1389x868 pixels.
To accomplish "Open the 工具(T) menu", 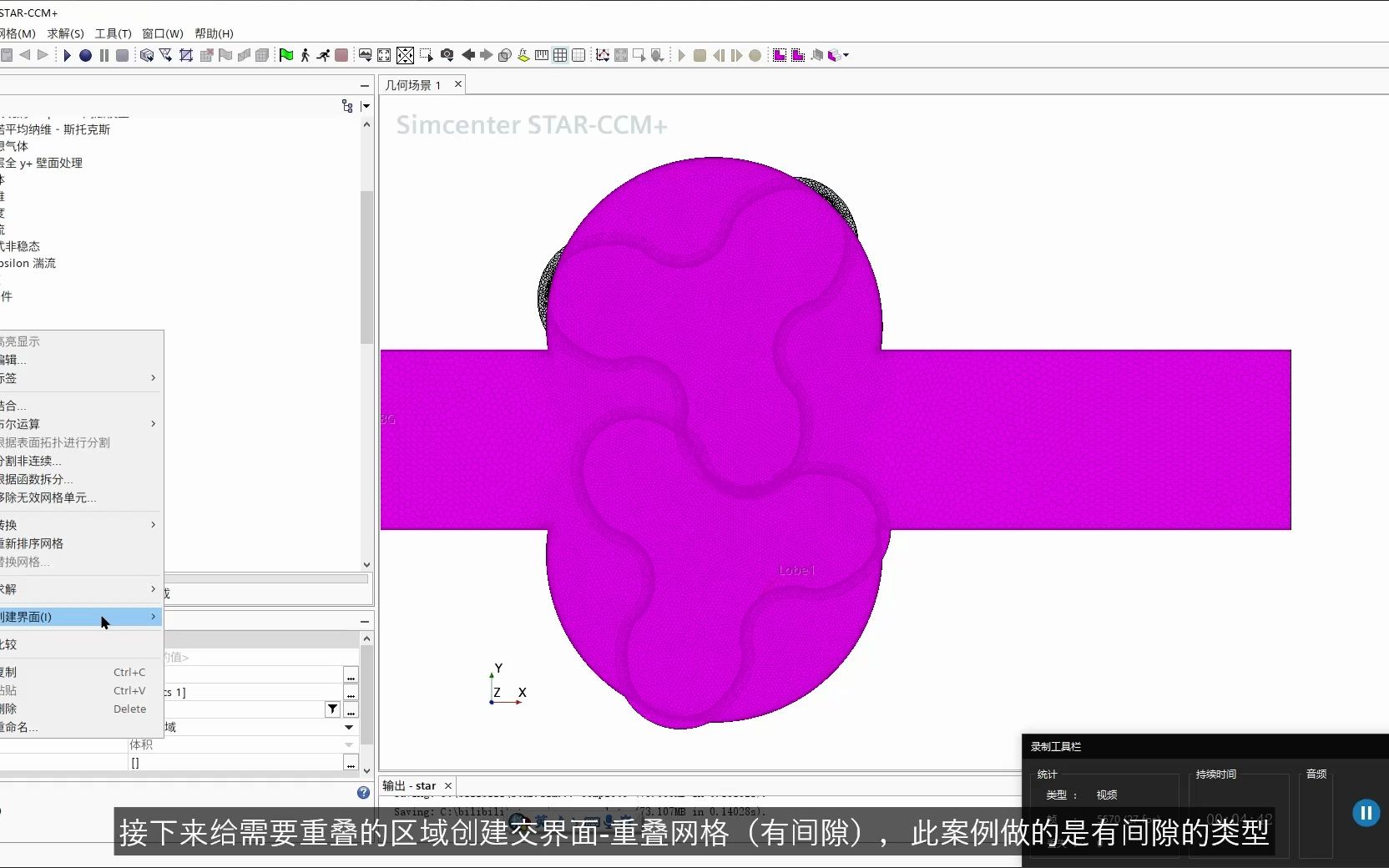I will click(x=113, y=33).
